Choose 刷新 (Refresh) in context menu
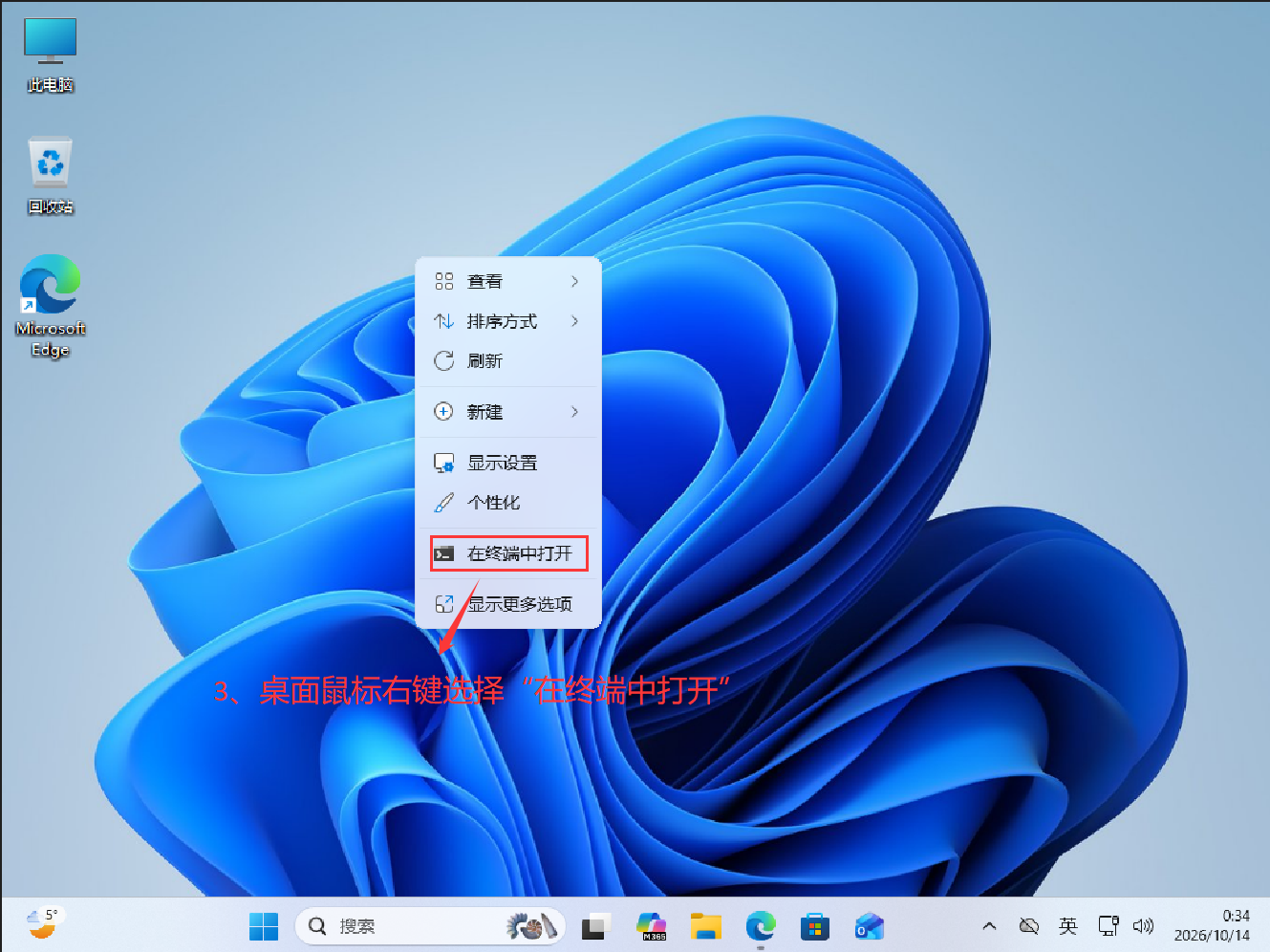1270x952 pixels. tap(508, 360)
